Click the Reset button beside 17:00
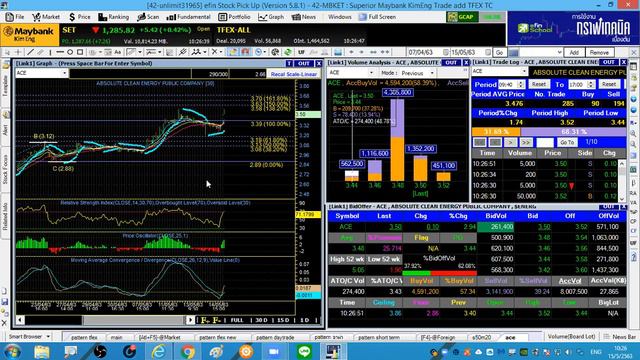 [x=609, y=84]
